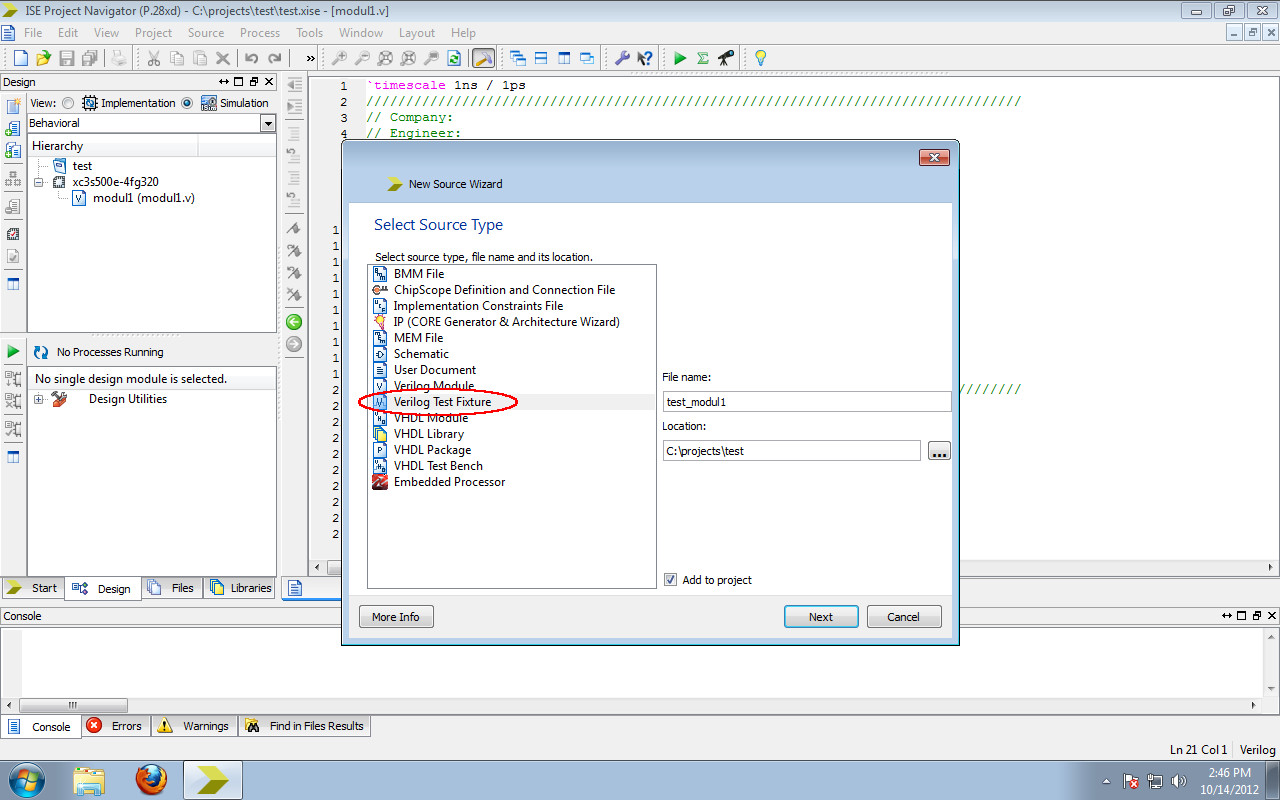This screenshot has height=800, width=1280.
Task: Collapse the xc3s500e-4fg320 hierarchy node
Action: (37, 182)
